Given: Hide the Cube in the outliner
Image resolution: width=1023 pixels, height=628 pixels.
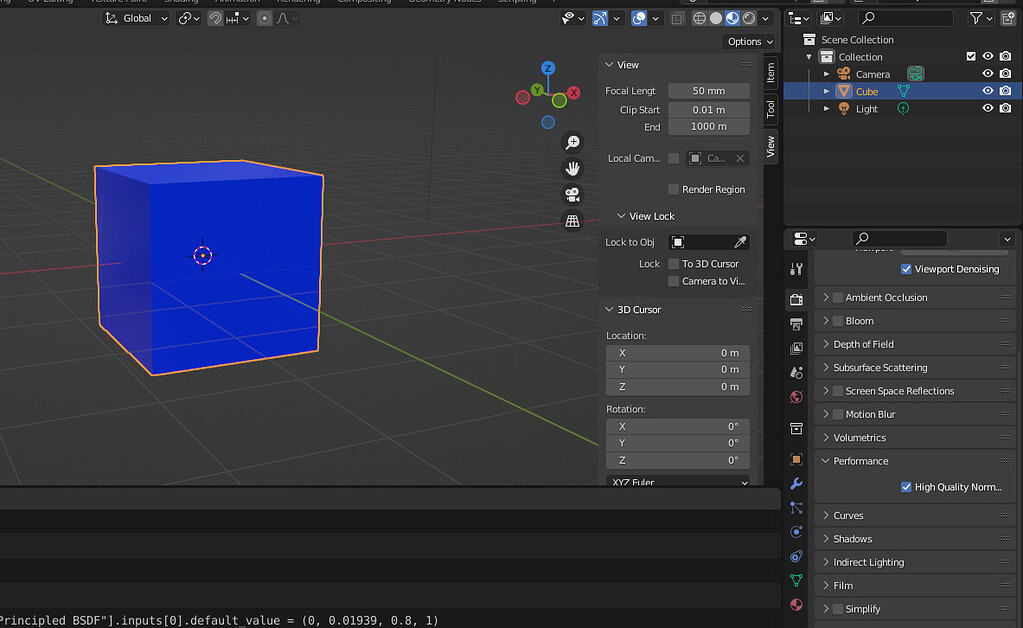Looking at the screenshot, I should point(989,91).
